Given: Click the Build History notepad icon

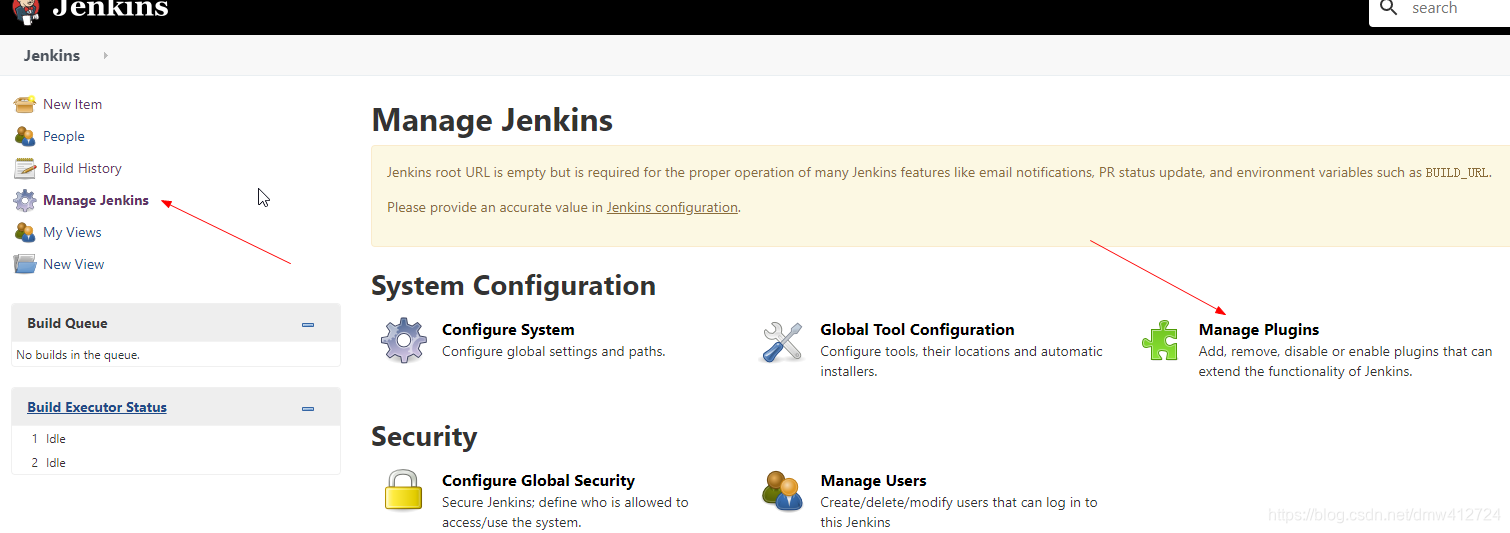Looking at the screenshot, I should [x=25, y=168].
